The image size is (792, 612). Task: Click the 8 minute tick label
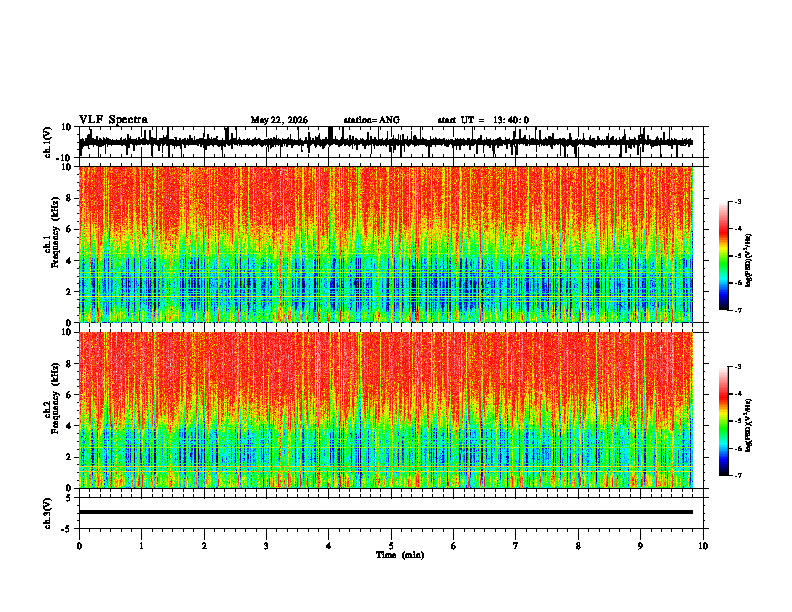pos(578,546)
